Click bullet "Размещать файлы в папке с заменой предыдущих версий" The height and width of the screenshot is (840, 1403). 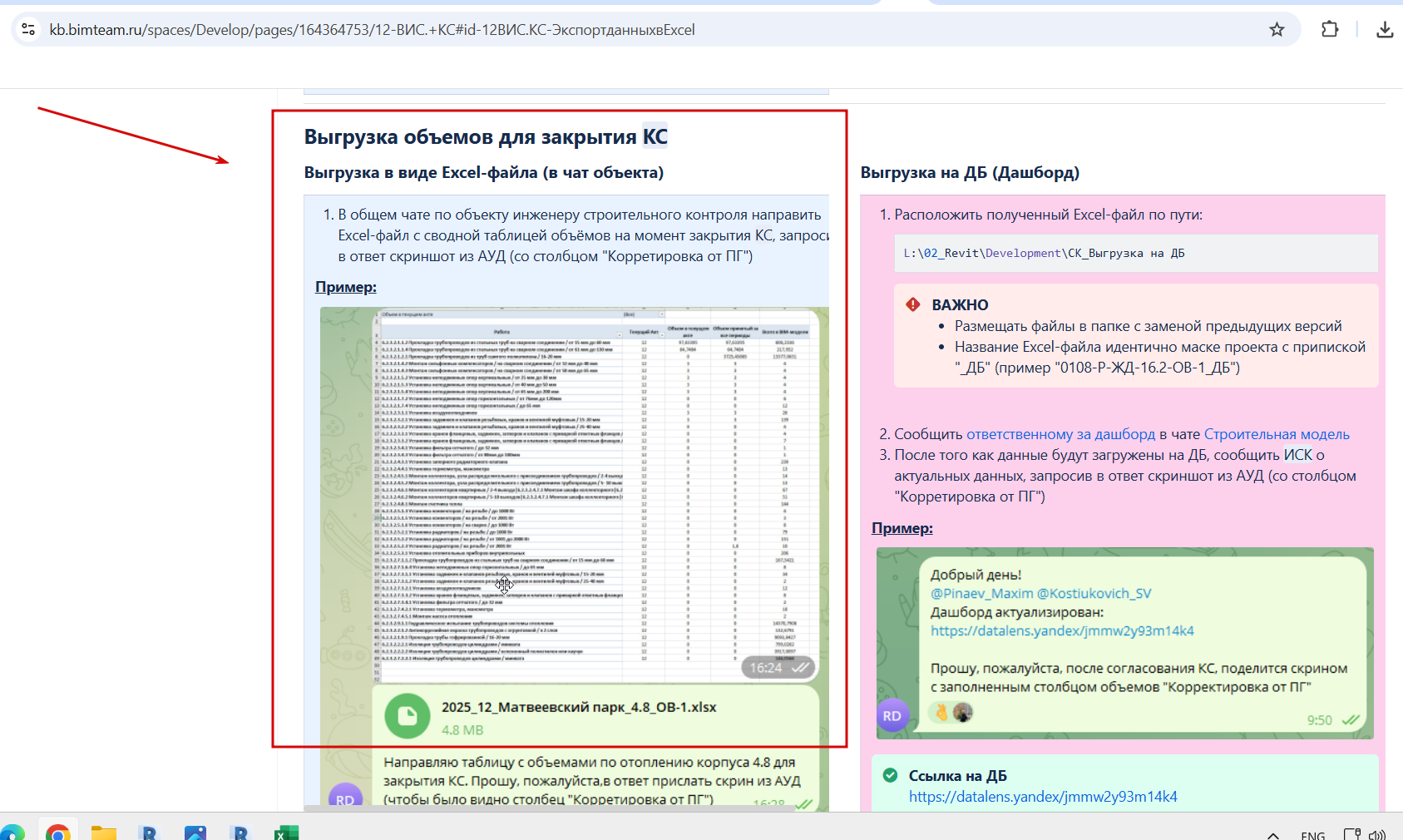[1149, 326]
